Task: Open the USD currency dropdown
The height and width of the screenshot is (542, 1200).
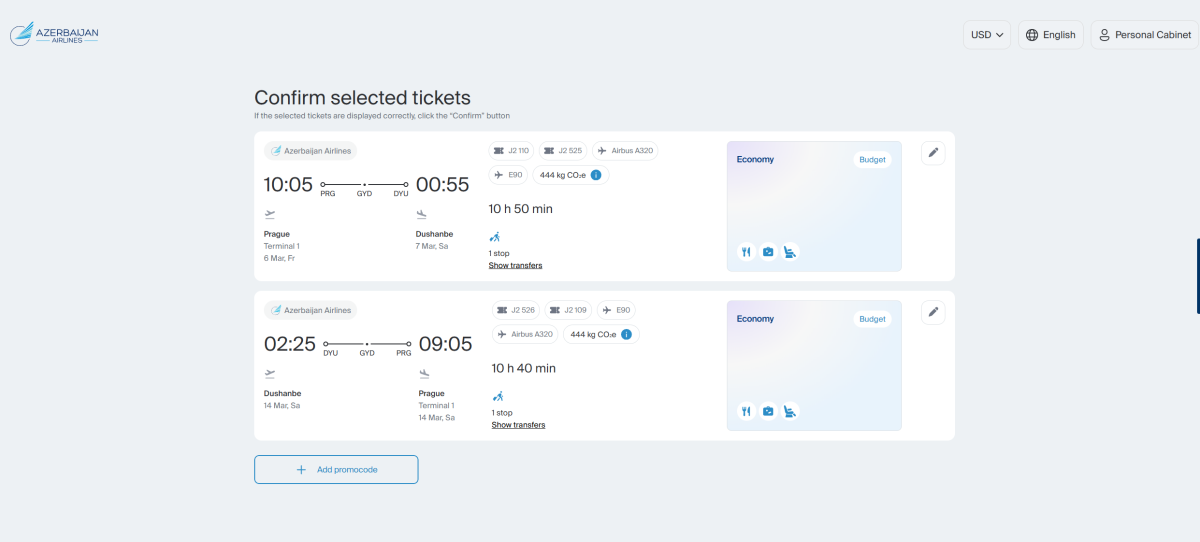Action: pyautogui.click(x=986, y=35)
